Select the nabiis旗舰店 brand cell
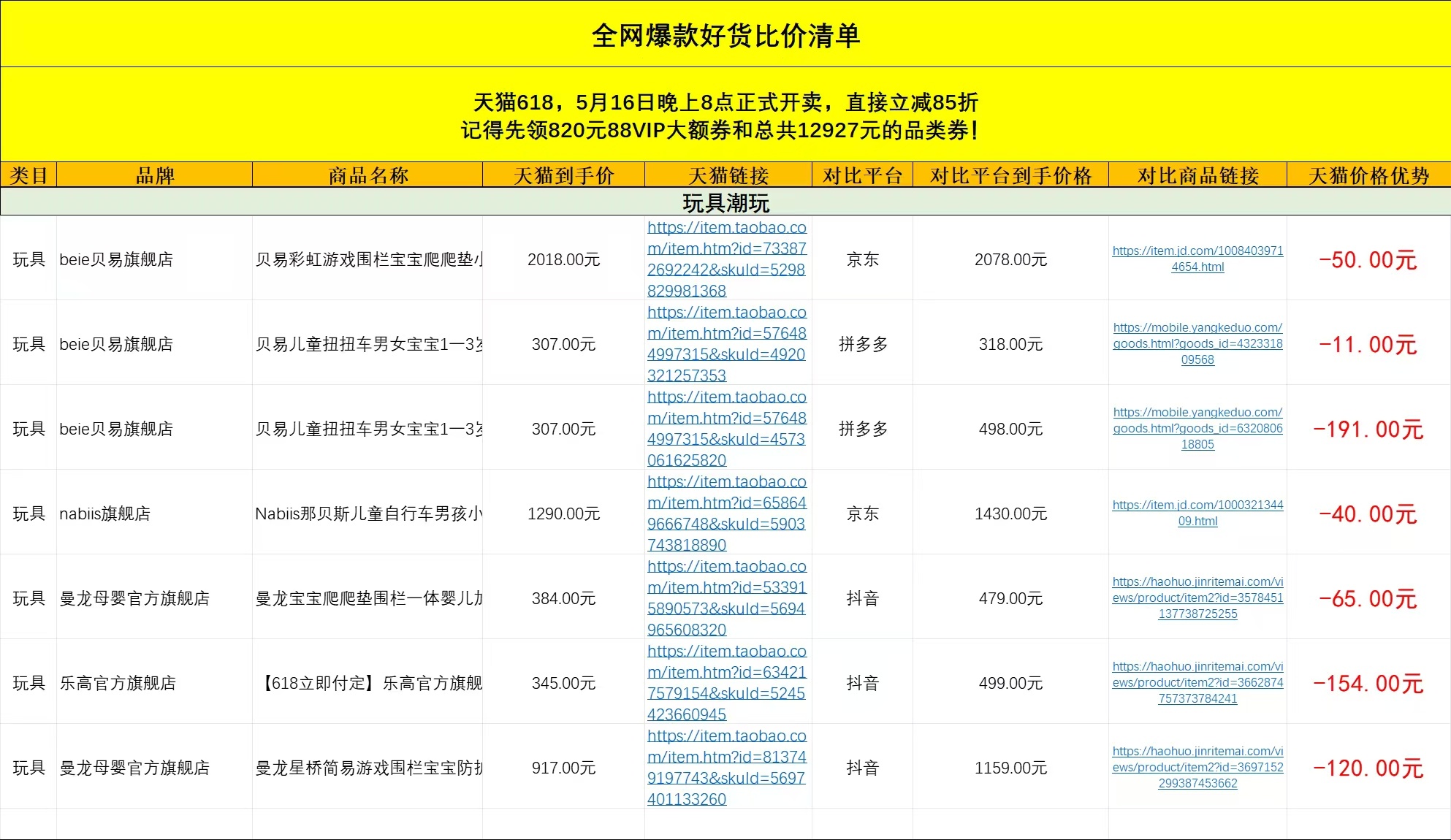1451x840 pixels. pyautogui.click(x=155, y=513)
